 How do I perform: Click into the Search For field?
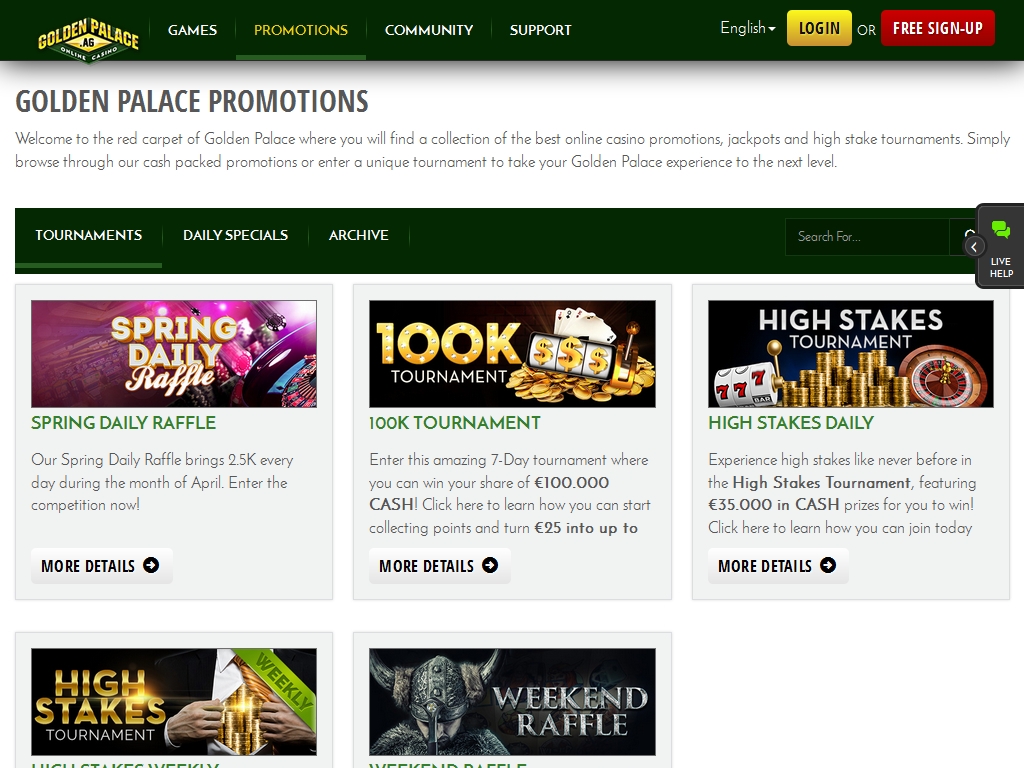pyautogui.click(x=866, y=237)
